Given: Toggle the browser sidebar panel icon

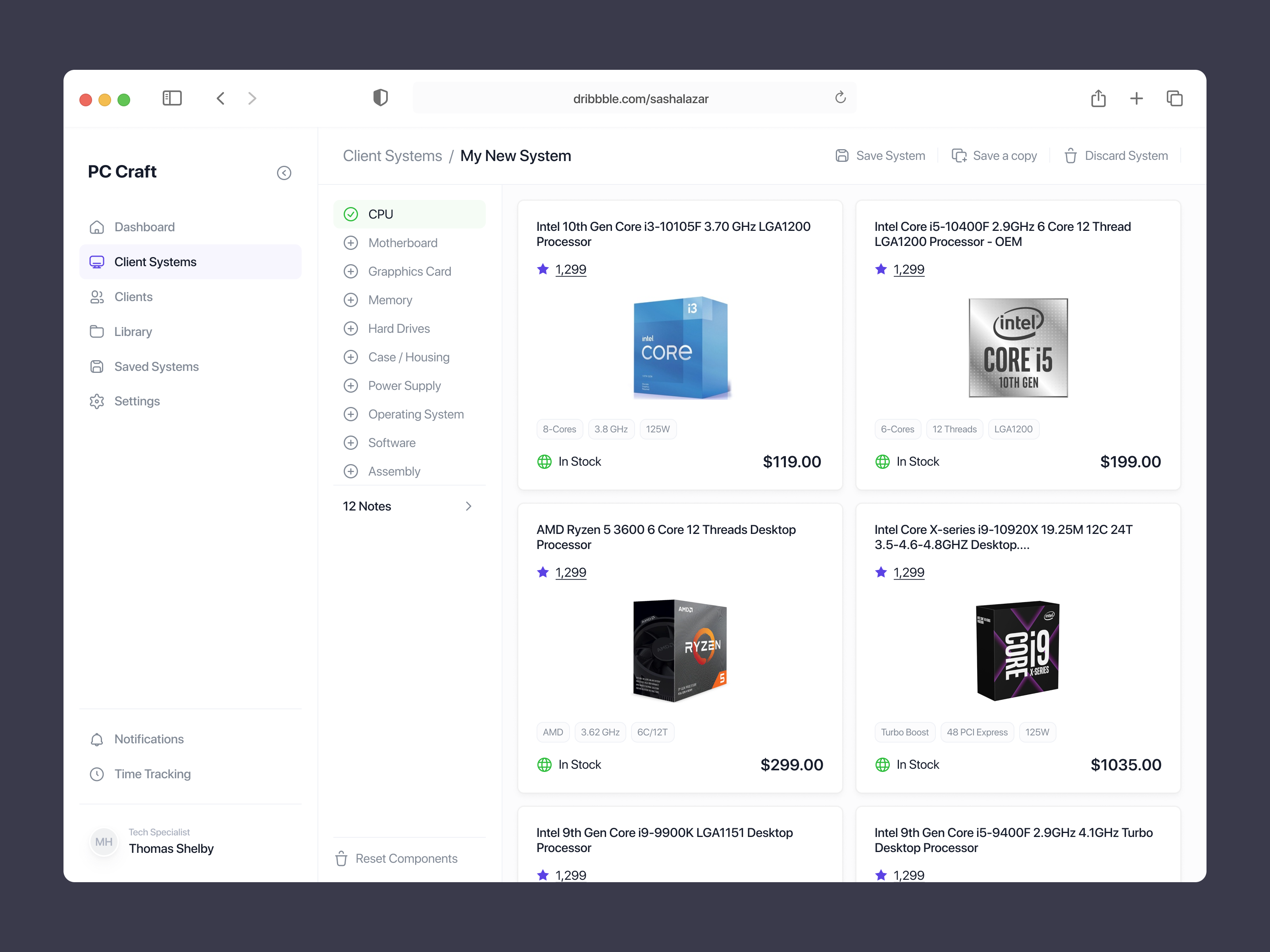Looking at the screenshot, I should [172, 98].
